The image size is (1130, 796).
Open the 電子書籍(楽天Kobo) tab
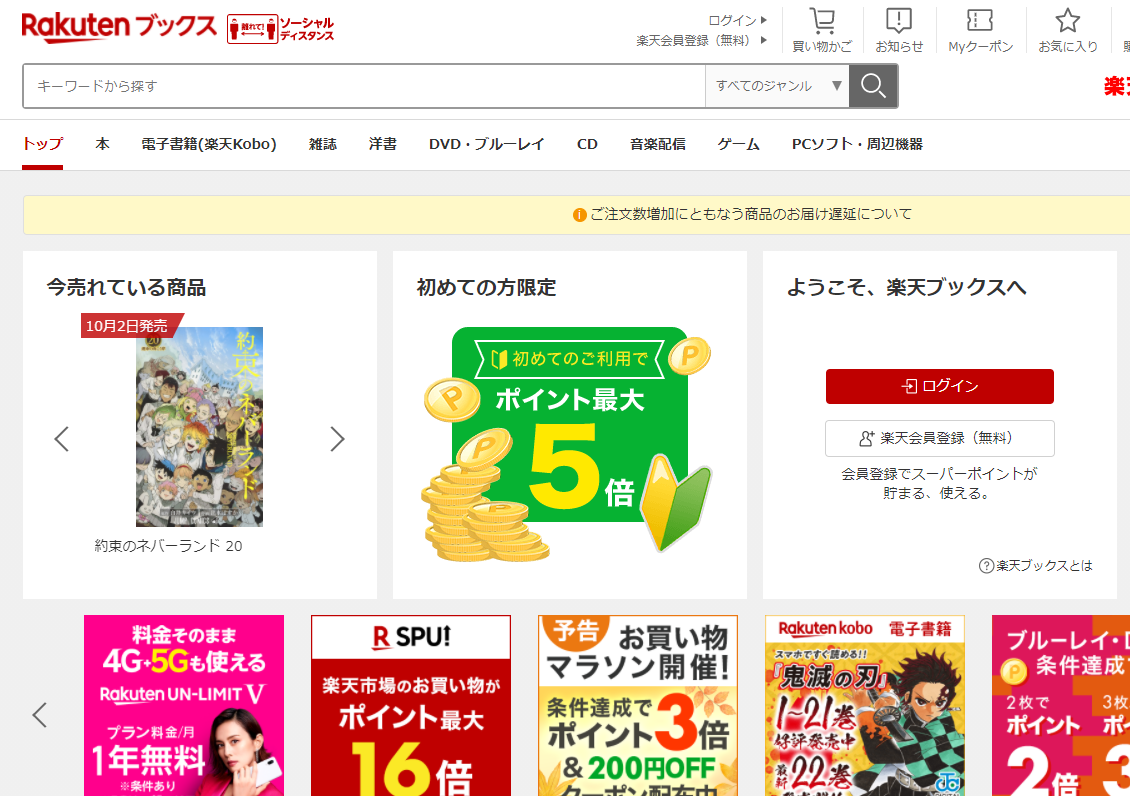[209, 144]
